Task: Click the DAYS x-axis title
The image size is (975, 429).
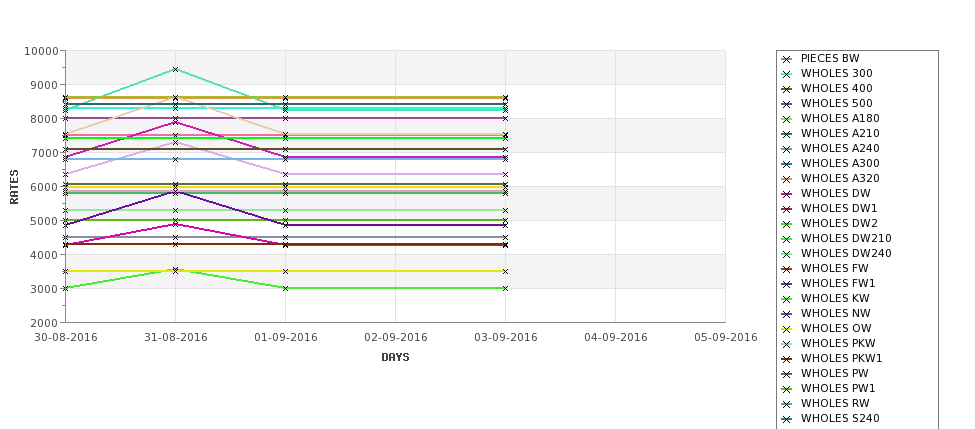Action: (395, 358)
